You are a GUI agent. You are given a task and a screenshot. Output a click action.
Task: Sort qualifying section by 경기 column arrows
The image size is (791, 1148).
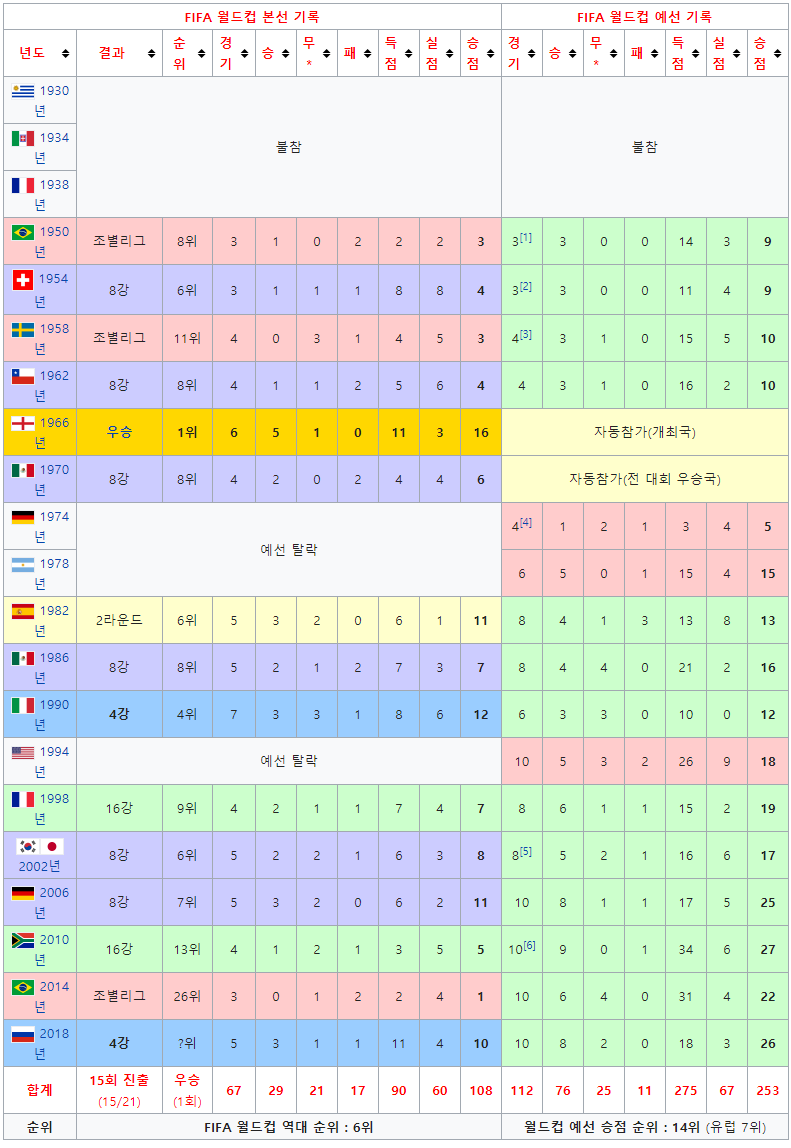pyautogui.click(x=532, y=53)
